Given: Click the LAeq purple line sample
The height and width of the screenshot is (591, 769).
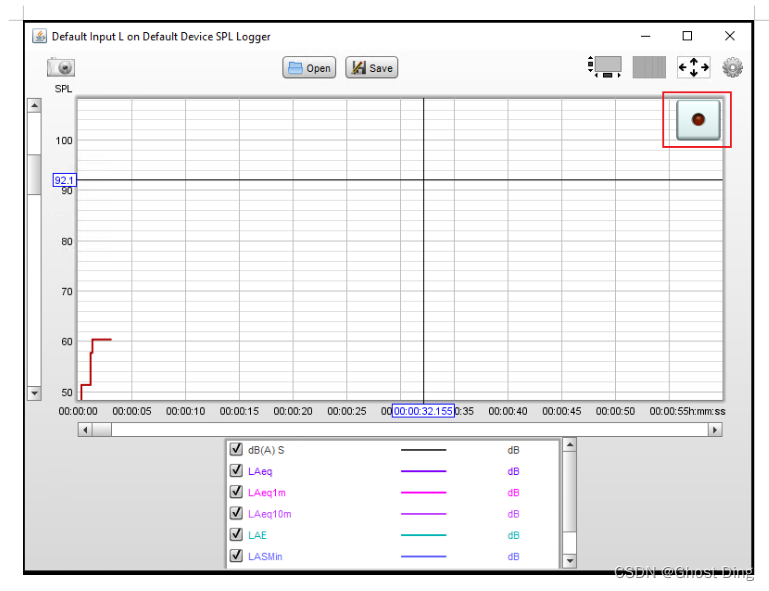Looking at the screenshot, I should tap(424, 471).
